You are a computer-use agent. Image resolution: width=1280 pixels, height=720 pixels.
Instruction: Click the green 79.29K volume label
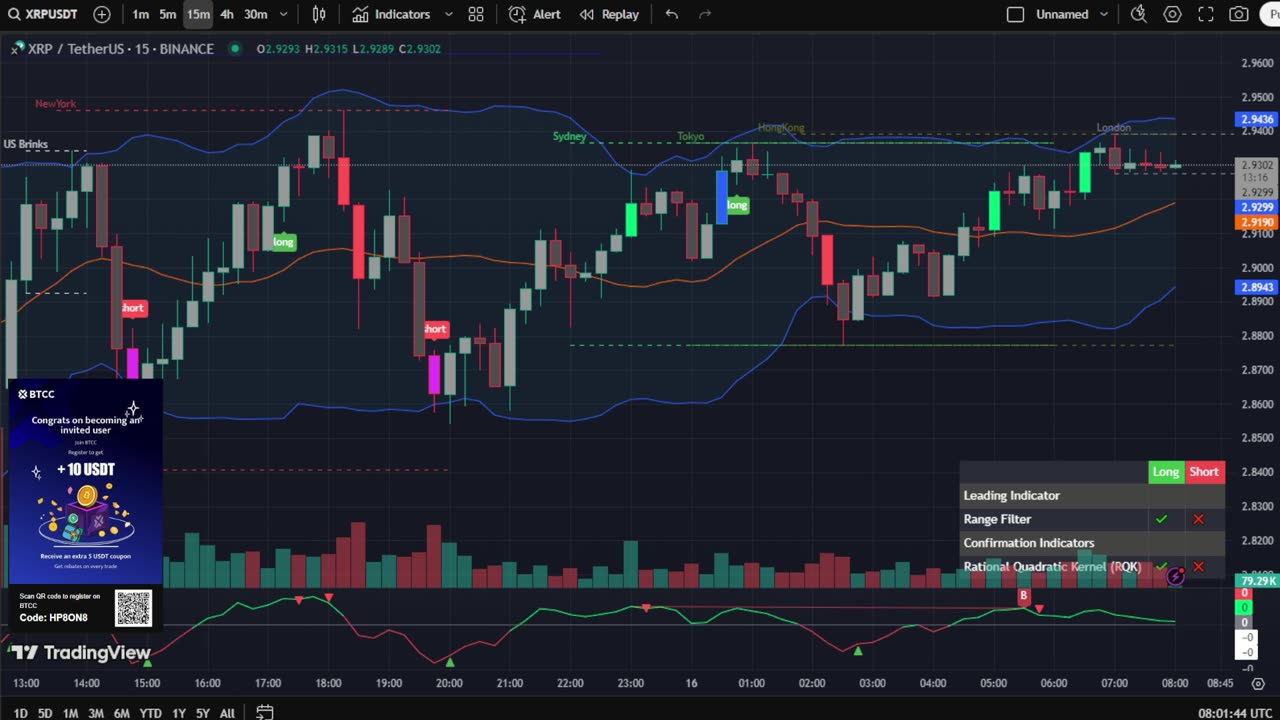pyautogui.click(x=1256, y=581)
